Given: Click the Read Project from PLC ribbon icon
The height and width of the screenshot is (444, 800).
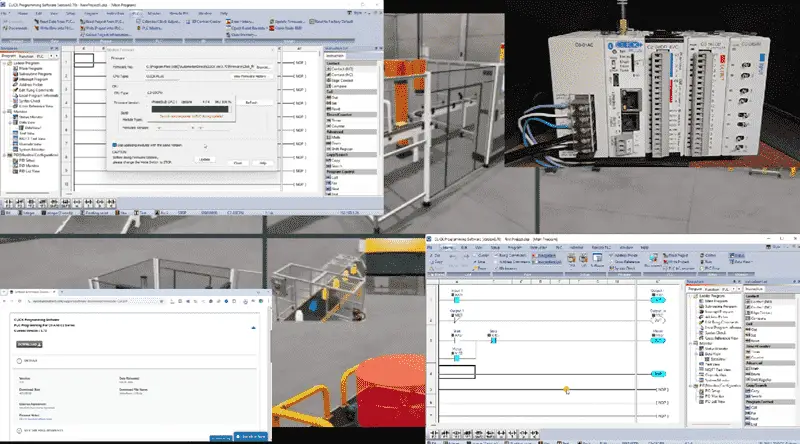Looking at the screenshot, I should pyautogui.click(x=83, y=21).
